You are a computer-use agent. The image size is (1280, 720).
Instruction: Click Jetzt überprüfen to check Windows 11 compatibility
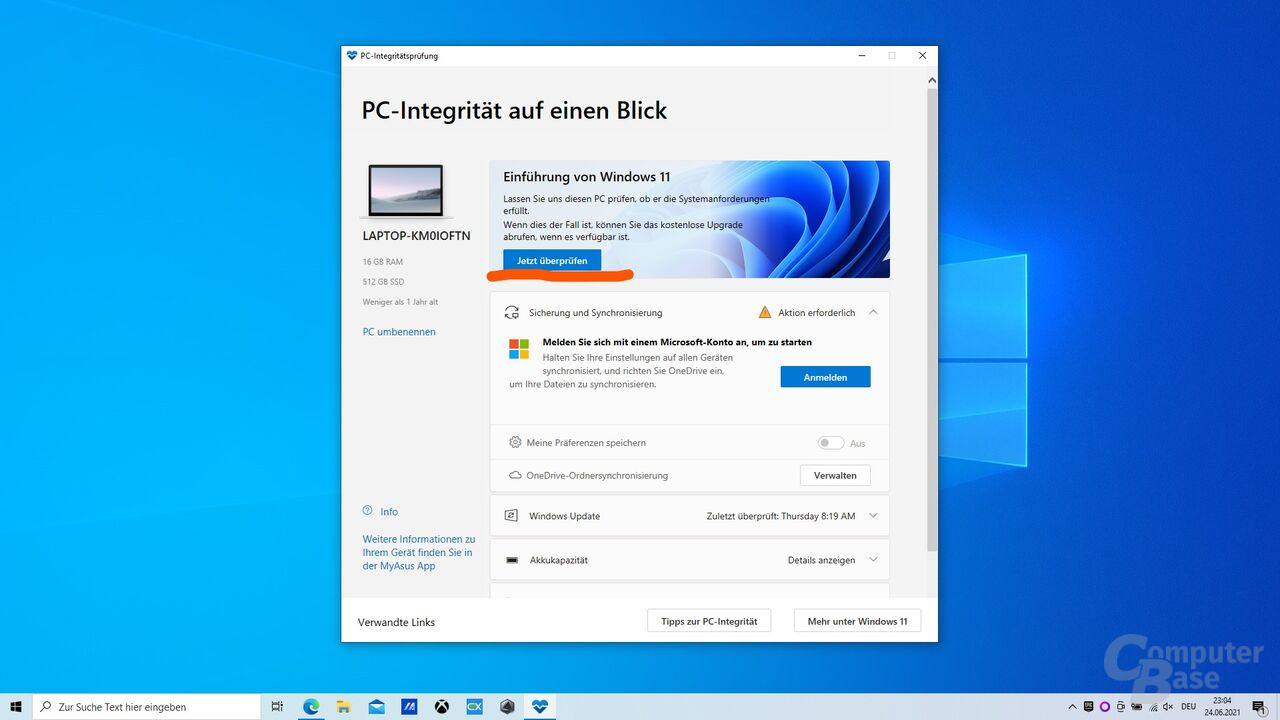(x=553, y=259)
